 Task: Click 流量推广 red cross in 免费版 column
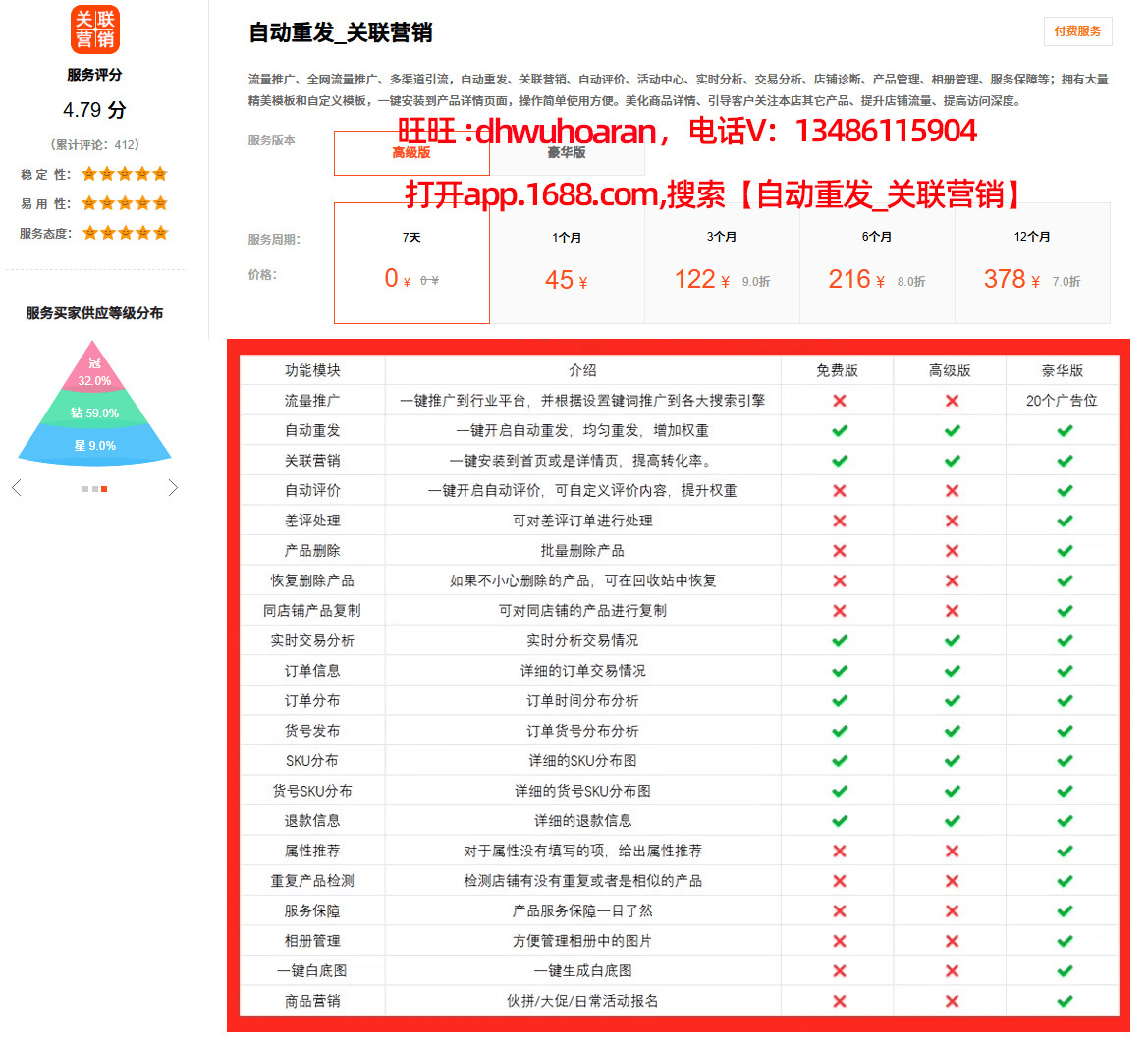[x=840, y=401]
